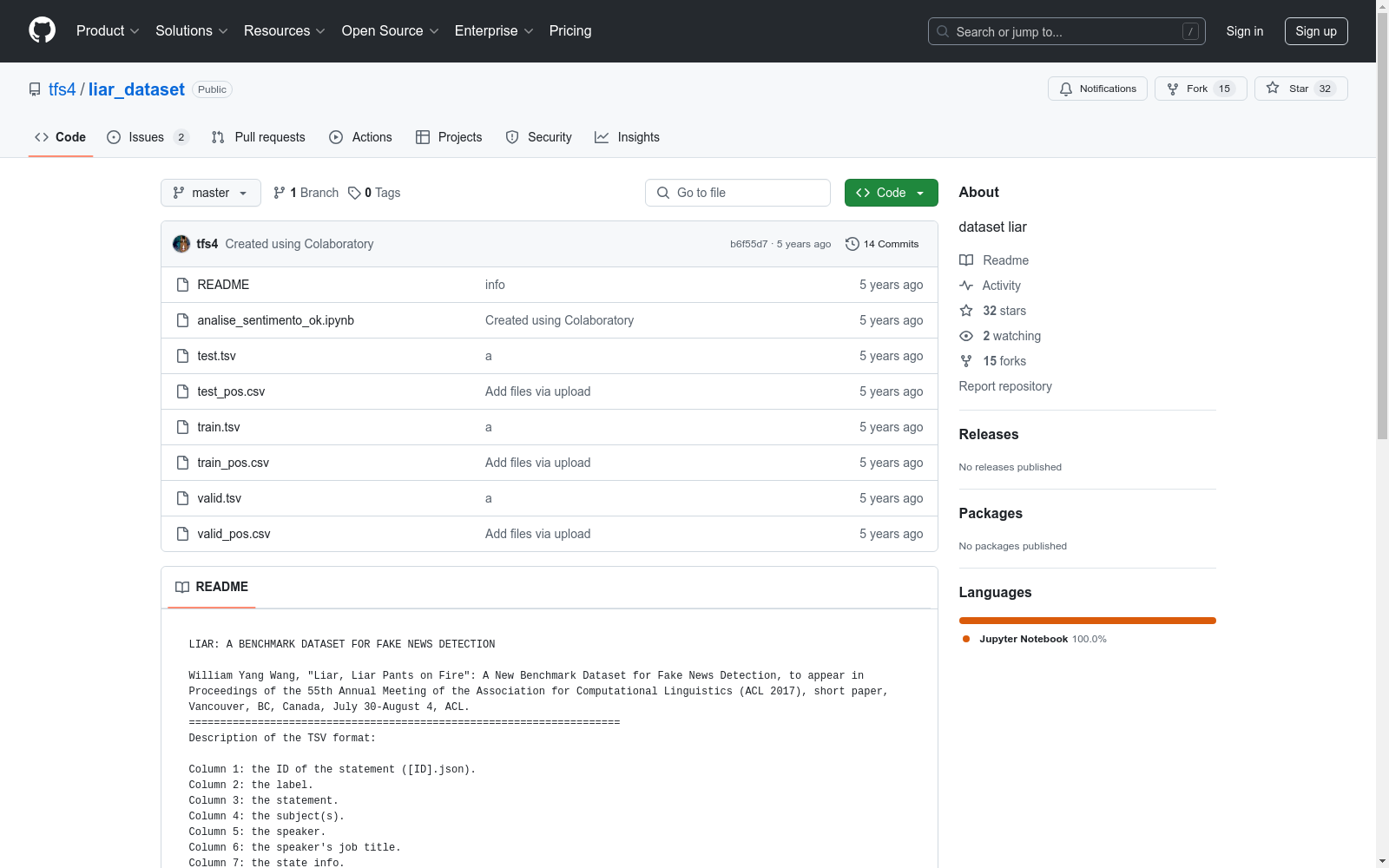Click the orange Jupyter Notebook language bar

click(x=1087, y=621)
